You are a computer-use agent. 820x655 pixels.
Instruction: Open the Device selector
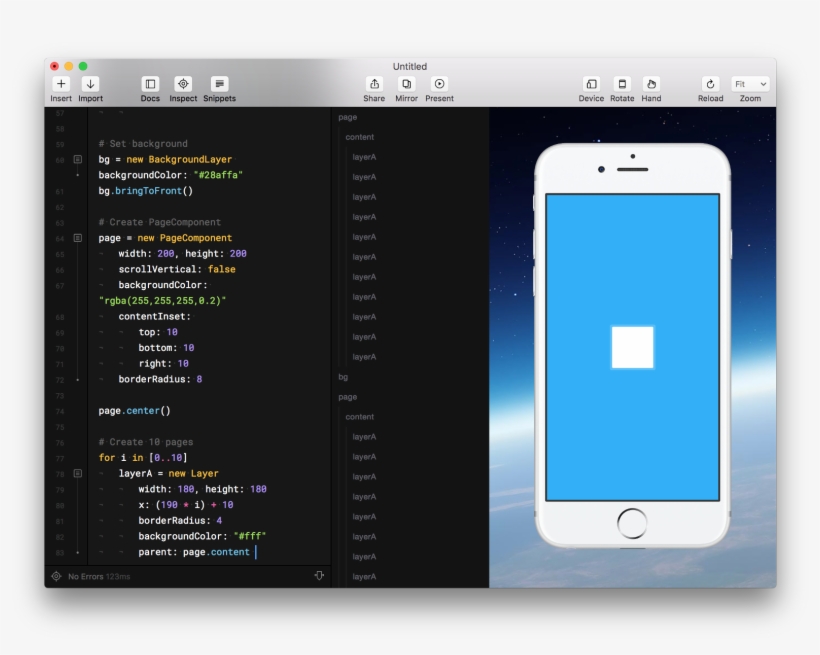tap(591, 86)
